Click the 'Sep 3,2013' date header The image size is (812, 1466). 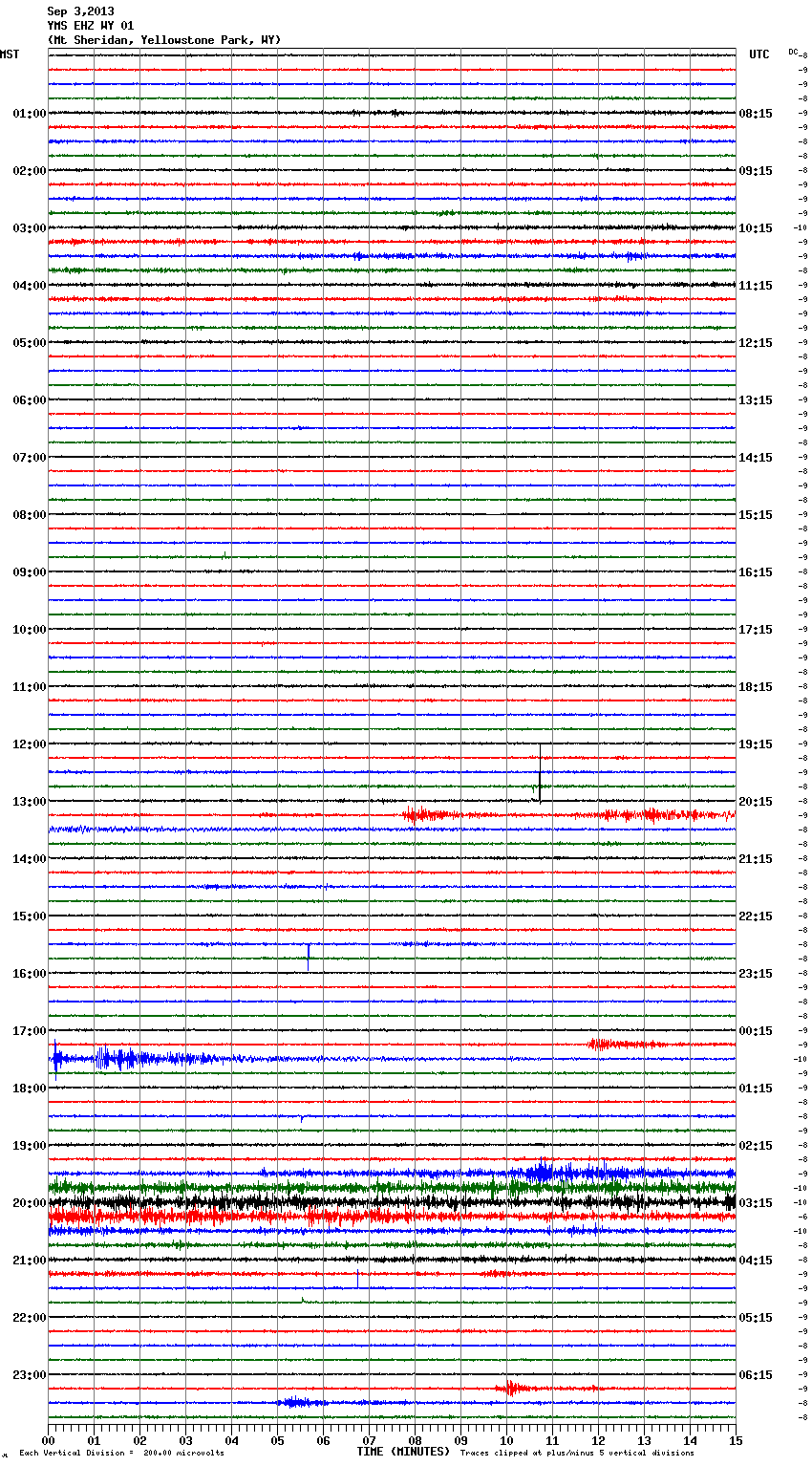tap(80, 11)
